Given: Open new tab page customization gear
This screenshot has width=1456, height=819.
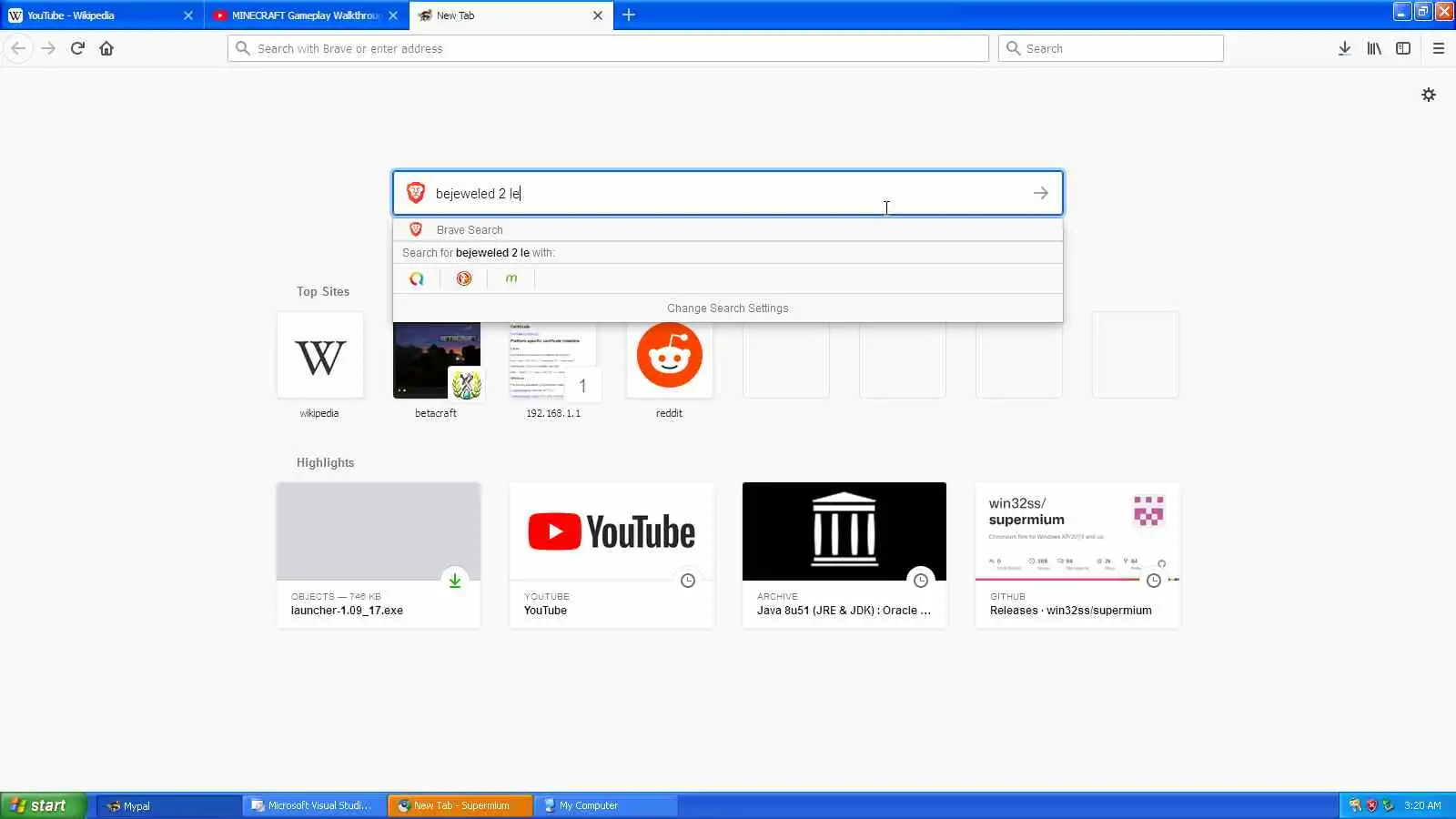Looking at the screenshot, I should tap(1429, 95).
